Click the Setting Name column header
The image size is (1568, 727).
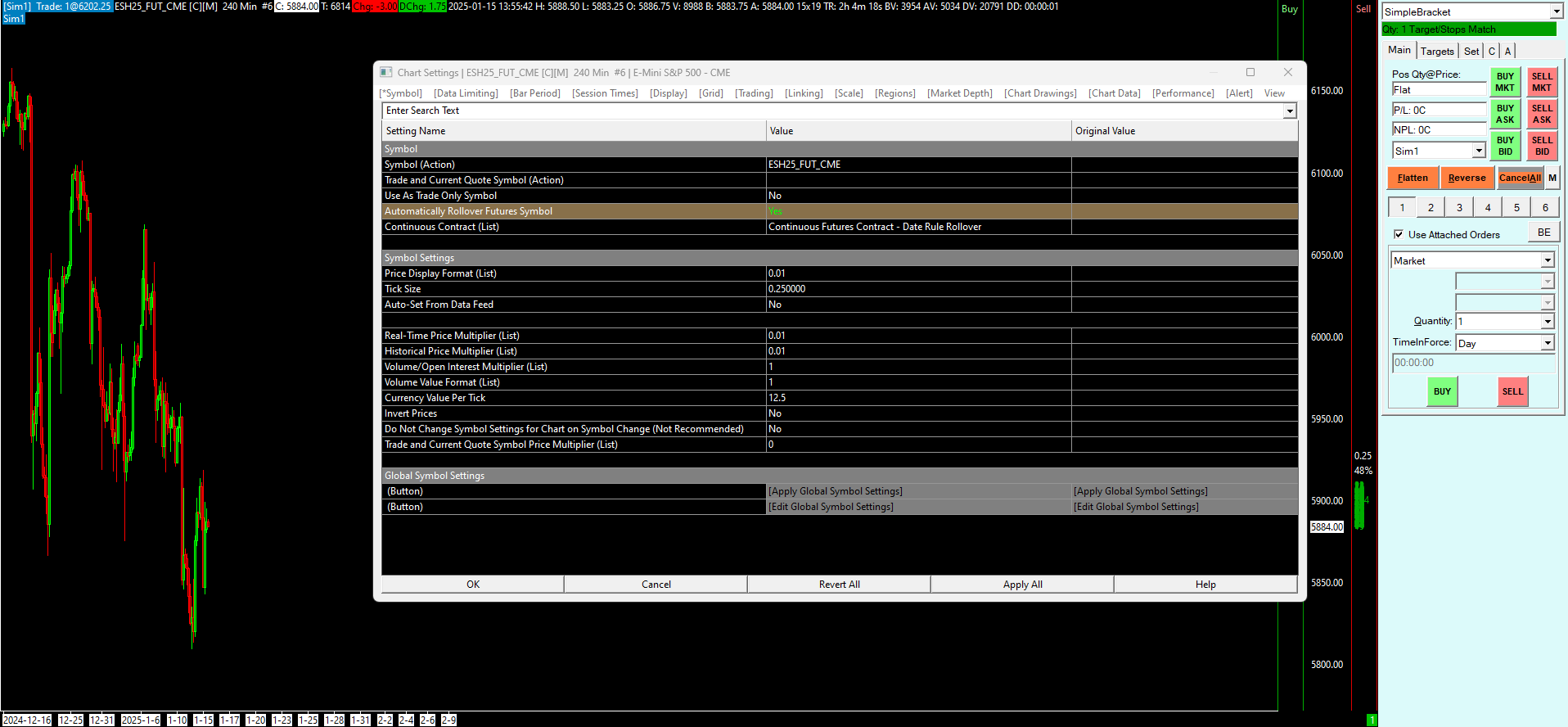click(574, 131)
